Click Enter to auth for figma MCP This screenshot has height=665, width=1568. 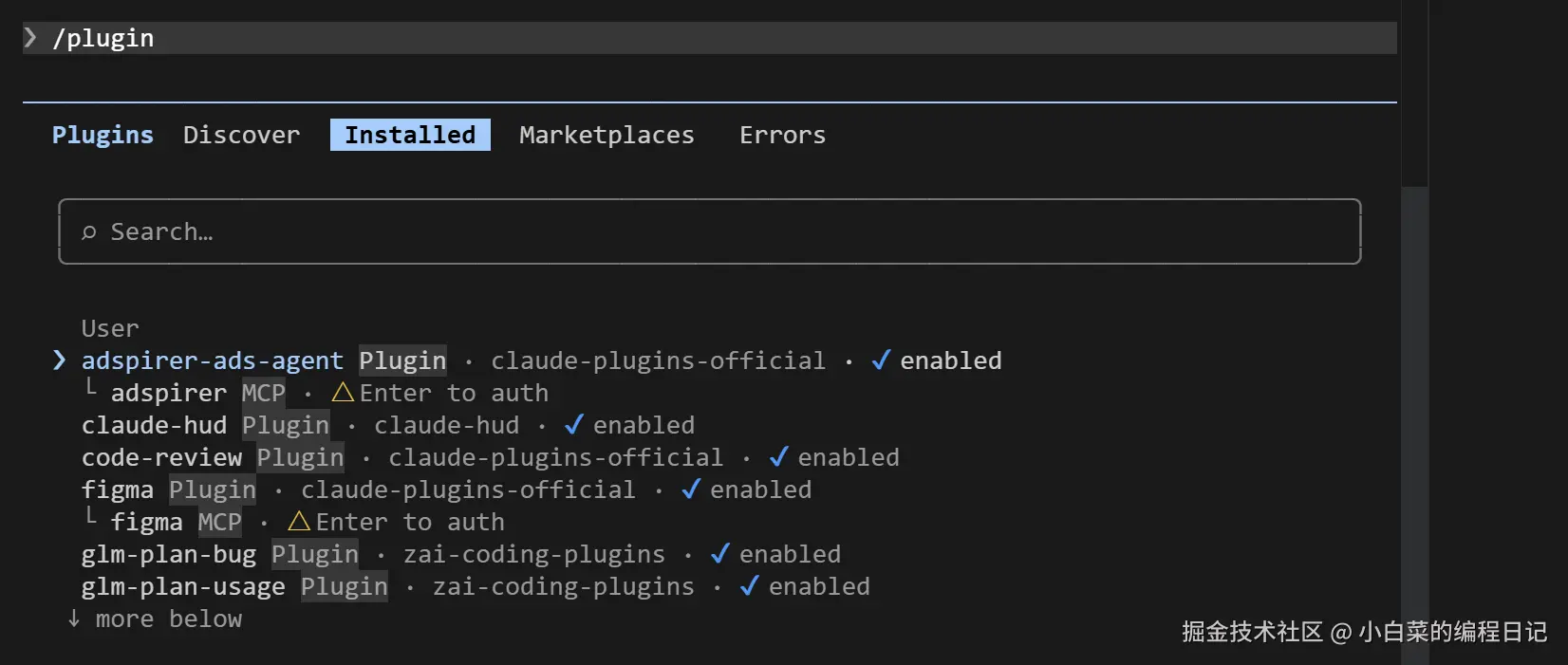click(410, 522)
